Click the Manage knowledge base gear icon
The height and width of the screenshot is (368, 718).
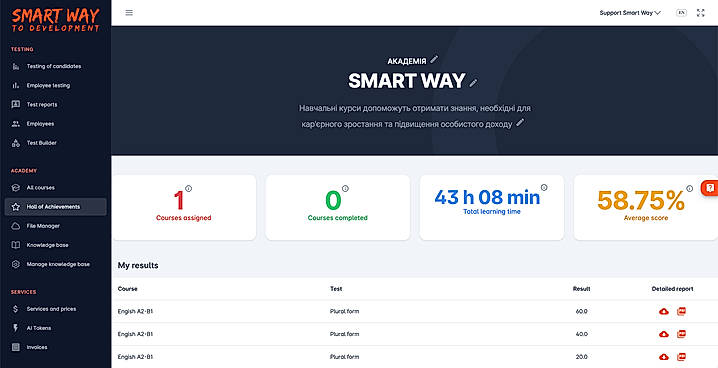pos(16,265)
